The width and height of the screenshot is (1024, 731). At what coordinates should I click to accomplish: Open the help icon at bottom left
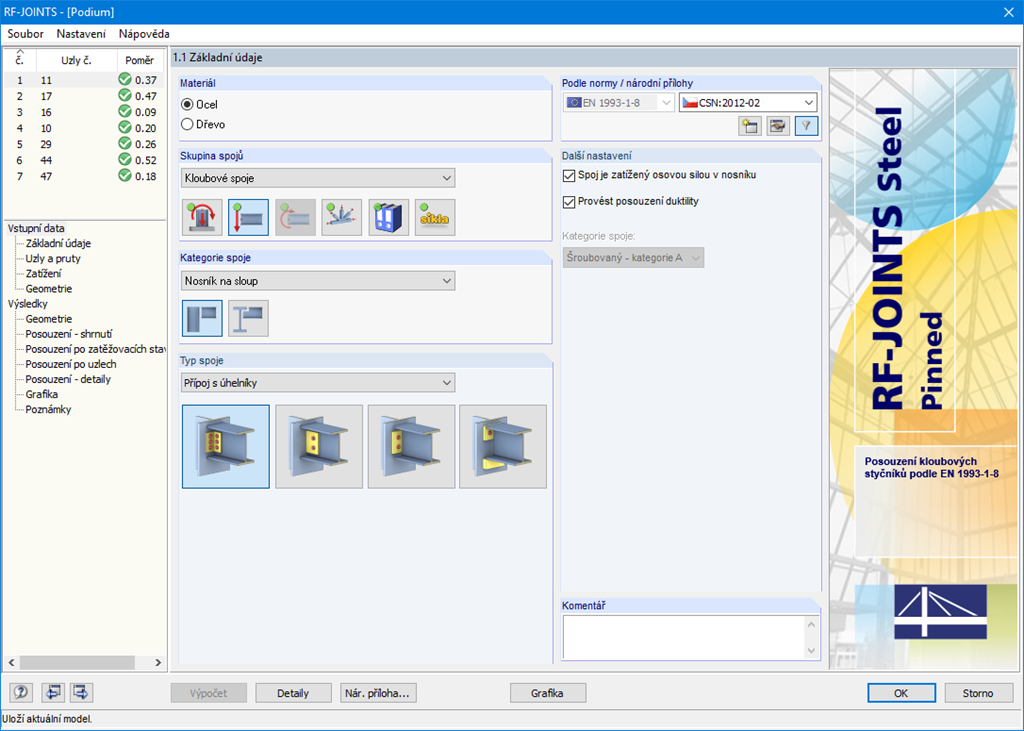coord(21,692)
